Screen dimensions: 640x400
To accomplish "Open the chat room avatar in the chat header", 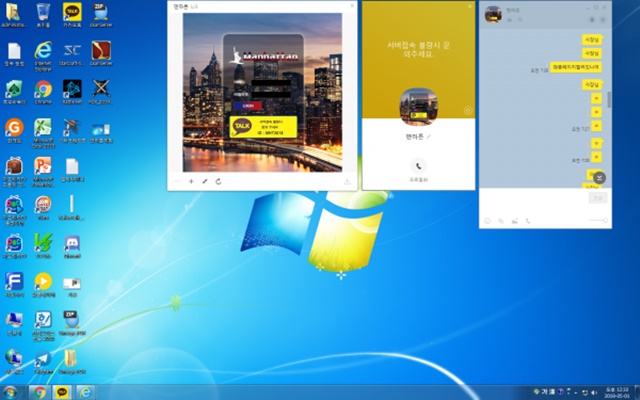I will (x=493, y=14).
